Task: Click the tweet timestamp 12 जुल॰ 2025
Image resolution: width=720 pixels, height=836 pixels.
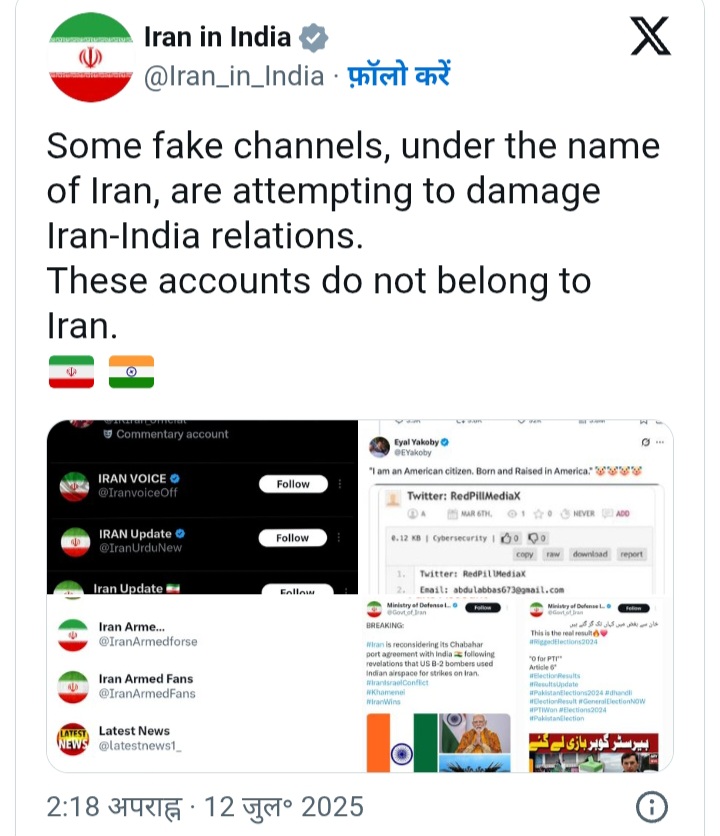Action: (x=284, y=807)
